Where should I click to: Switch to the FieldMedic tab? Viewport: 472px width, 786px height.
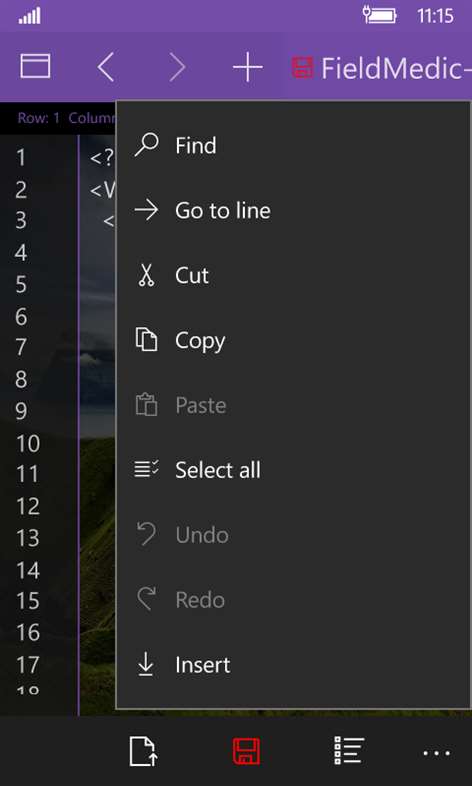click(x=381, y=68)
